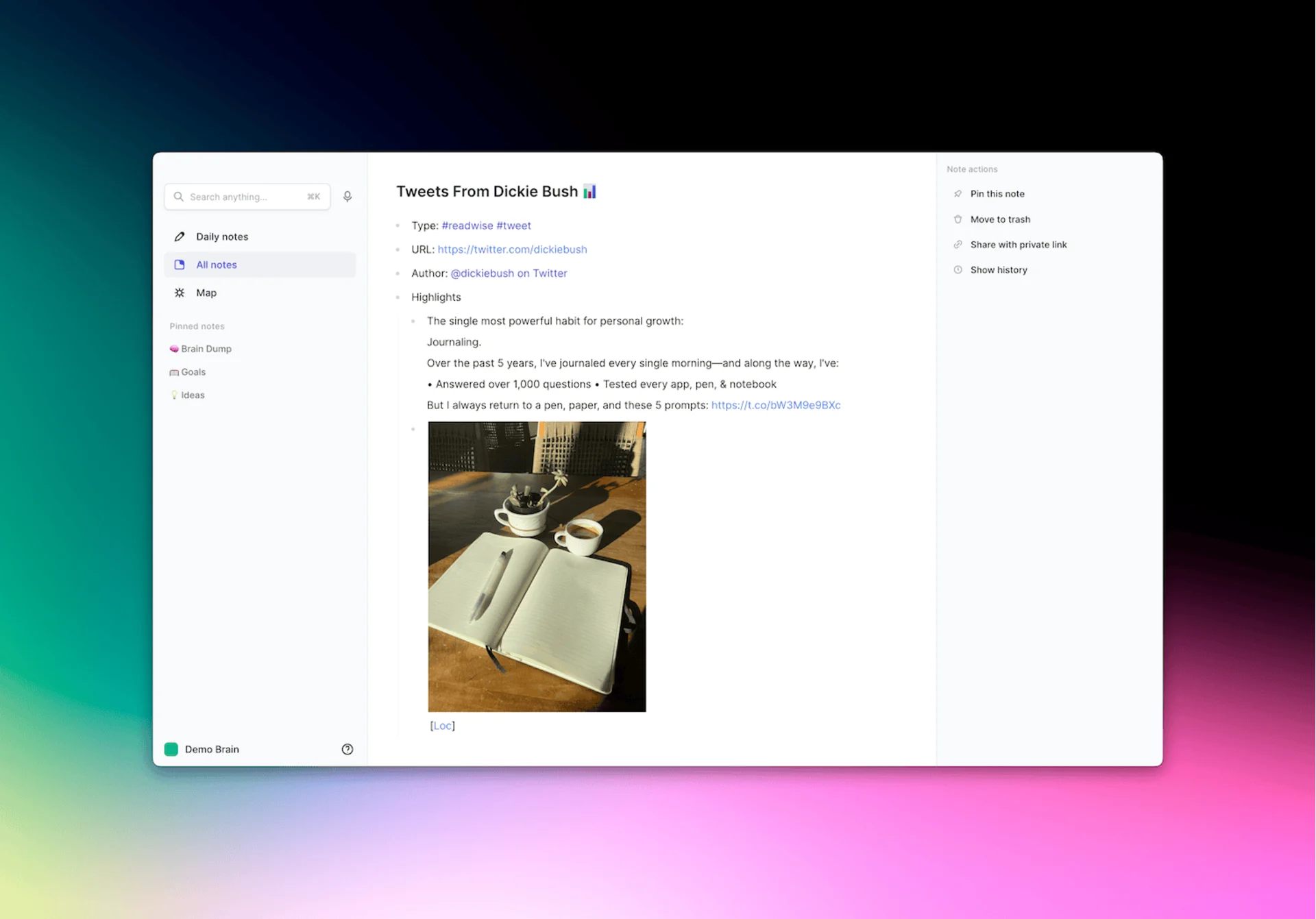Click the journaling notebook photo
Image resolution: width=1316 pixels, height=919 pixels.
coord(537,566)
